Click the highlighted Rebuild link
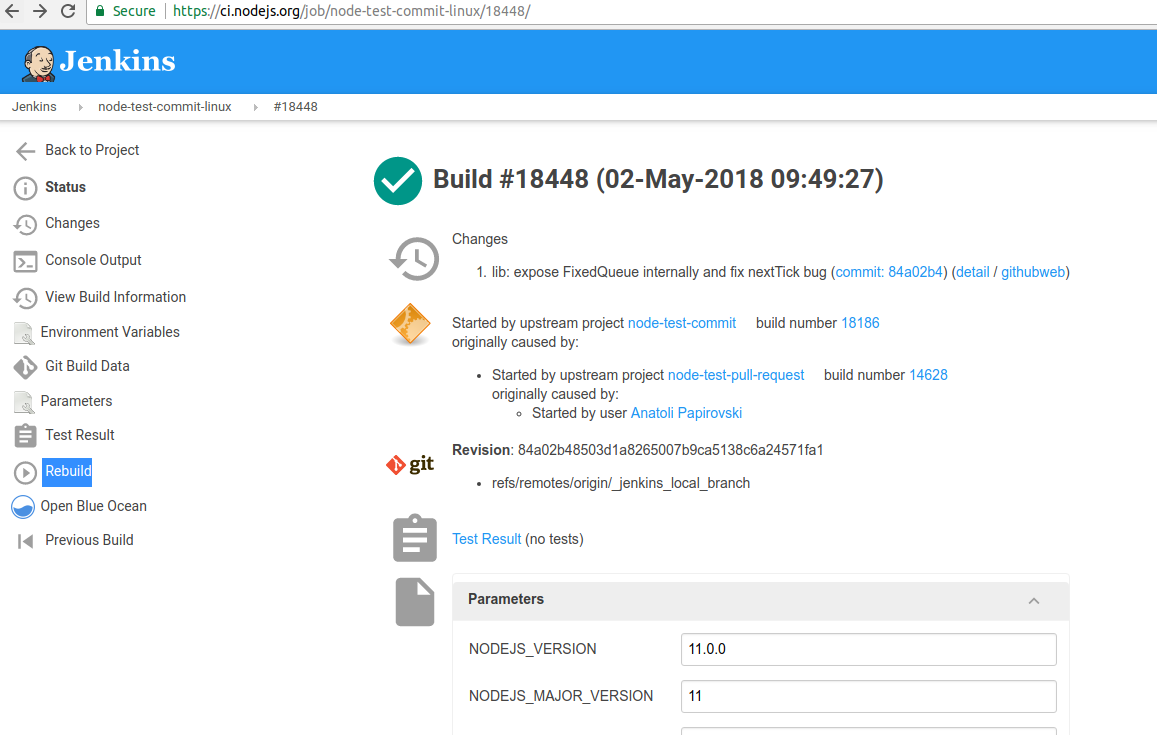This screenshot has height=735, width=1157. pos(68,472)
